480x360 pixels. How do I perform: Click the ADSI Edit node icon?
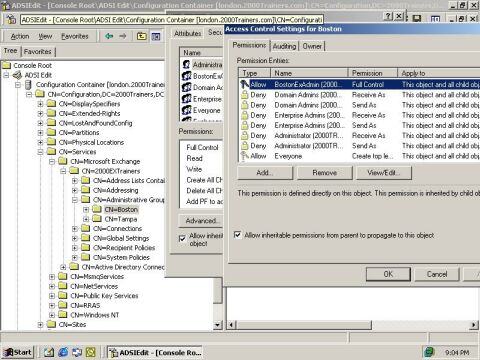(x=17, y=75)
